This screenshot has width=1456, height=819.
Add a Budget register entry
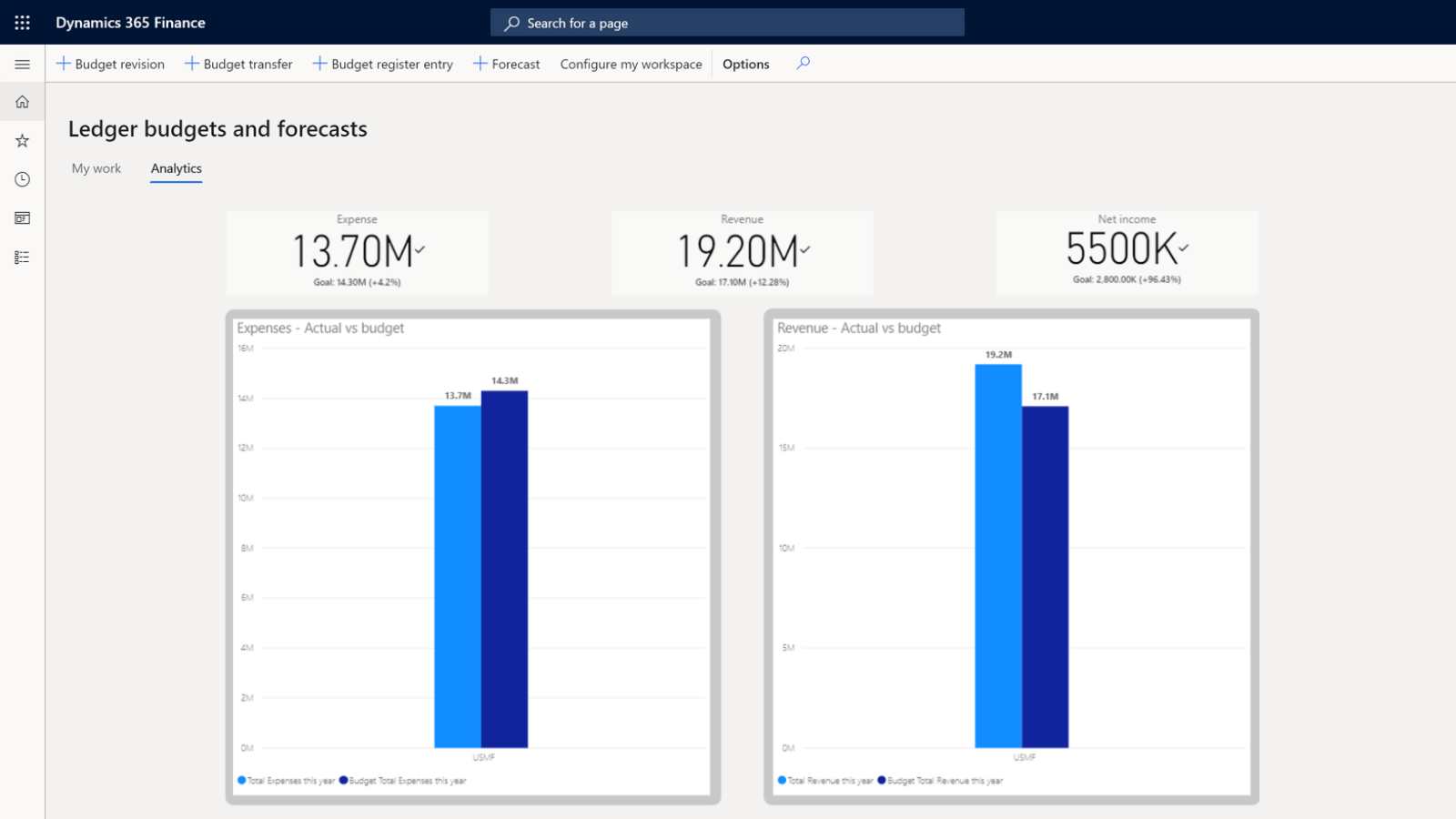coord(383,64)
